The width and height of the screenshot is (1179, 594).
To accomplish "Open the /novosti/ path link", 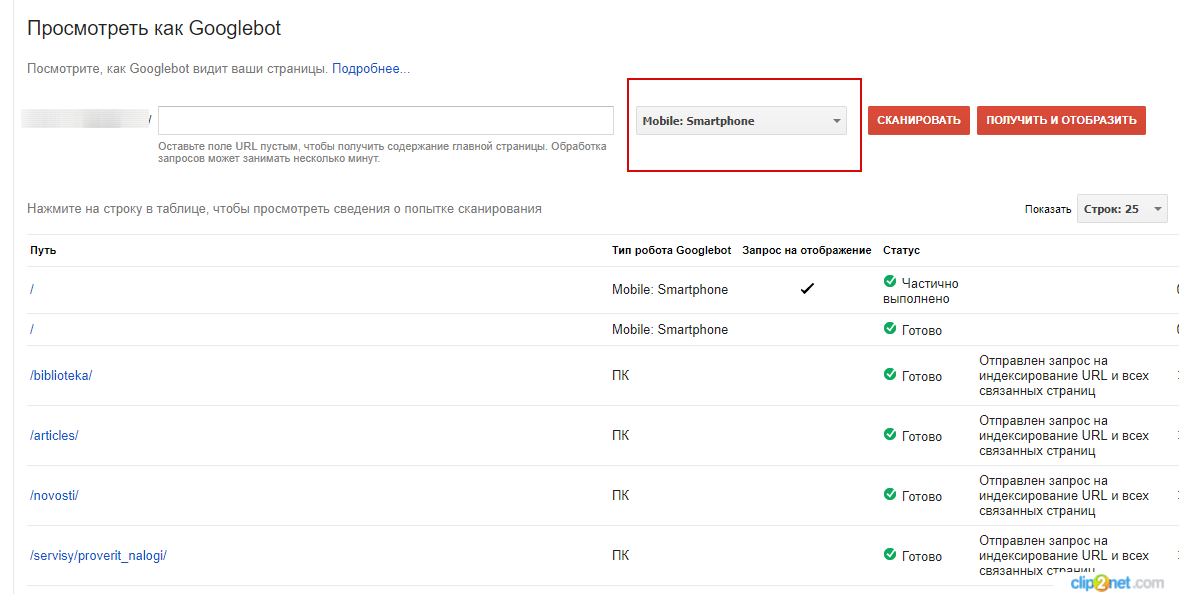I will point(54,496).
